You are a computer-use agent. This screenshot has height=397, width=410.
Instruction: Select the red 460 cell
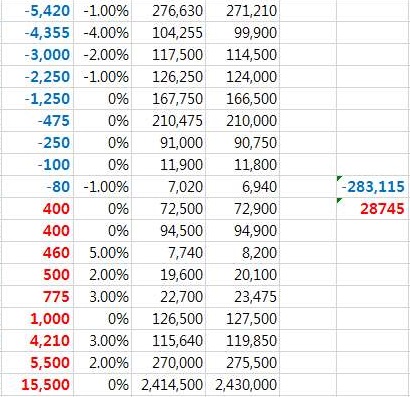[x=37, y=253]
